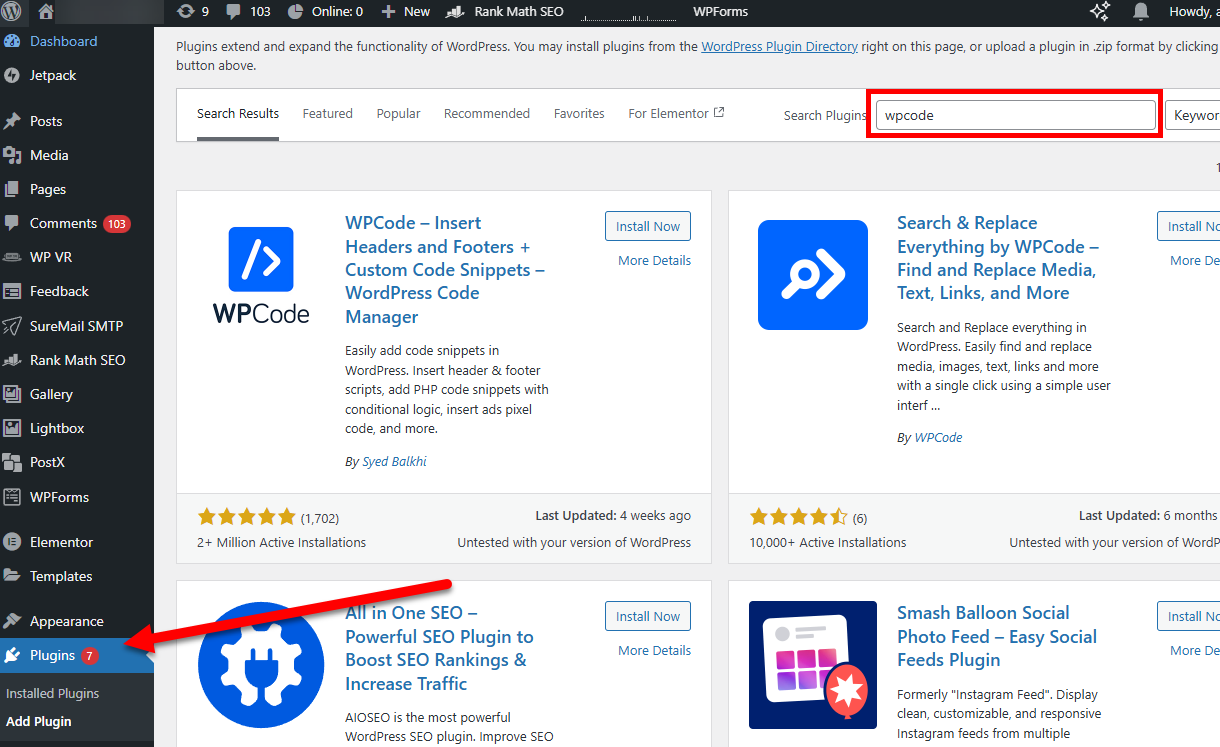Image resolution: width=1220 pixels, height=747 pixels.
Task: Open Rank Math SEO in the sidebar
Action: [x=77, y=360]
